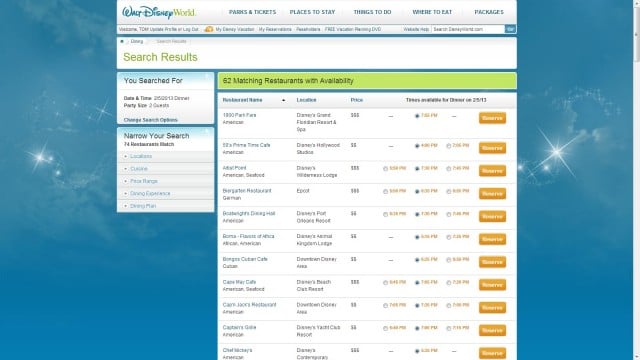The height and width of the screenshot is (360, 640).
Task: Collapse the You Searched For panel
Action: (x=207, y=76)
